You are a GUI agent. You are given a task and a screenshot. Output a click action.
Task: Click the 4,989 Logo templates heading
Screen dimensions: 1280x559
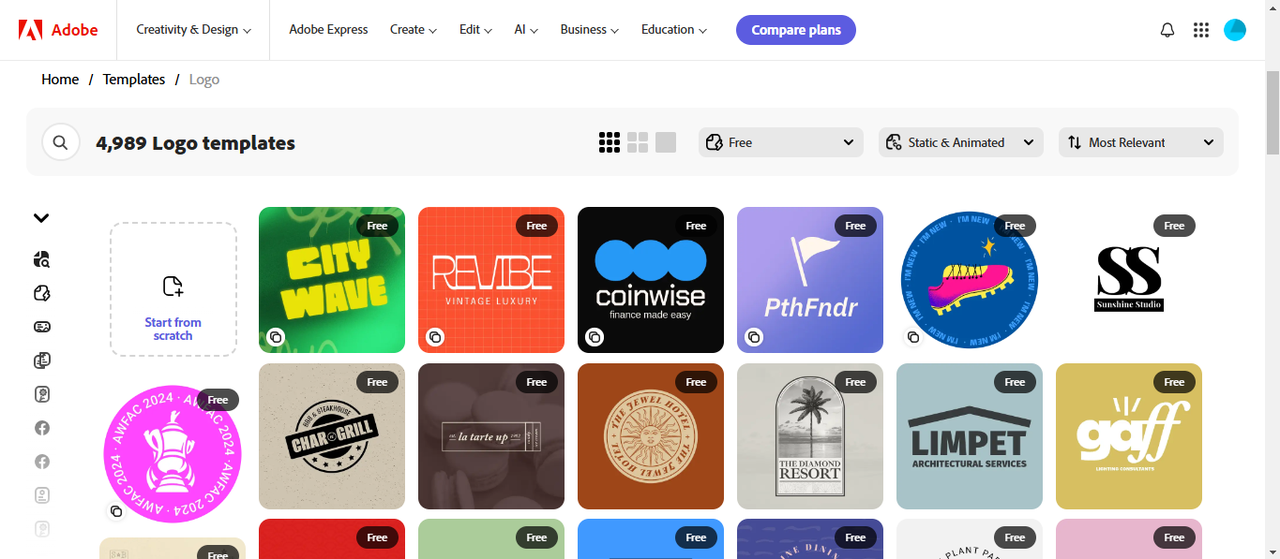coord(196,143)
